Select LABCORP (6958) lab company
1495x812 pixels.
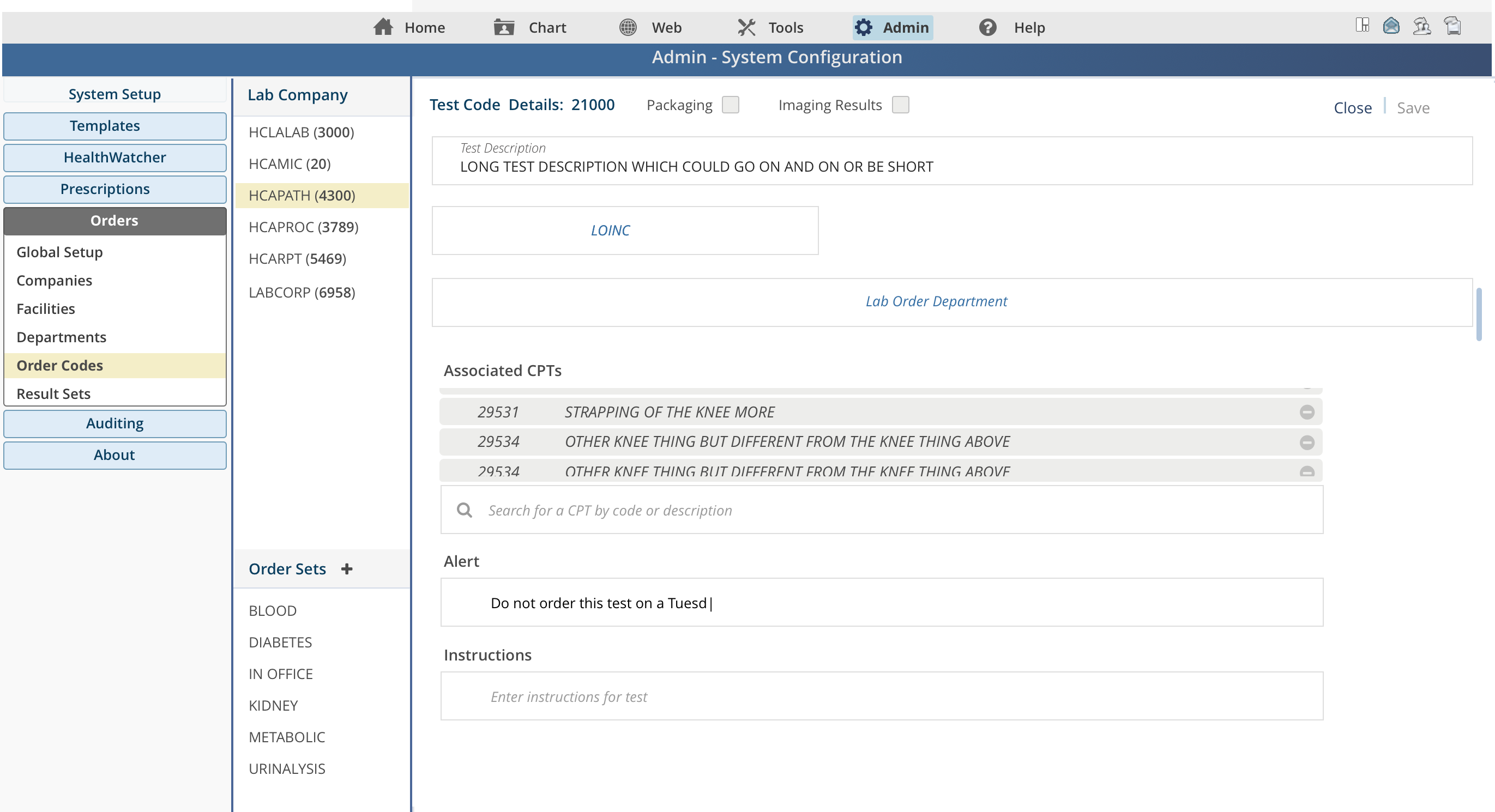coord(302,292)
